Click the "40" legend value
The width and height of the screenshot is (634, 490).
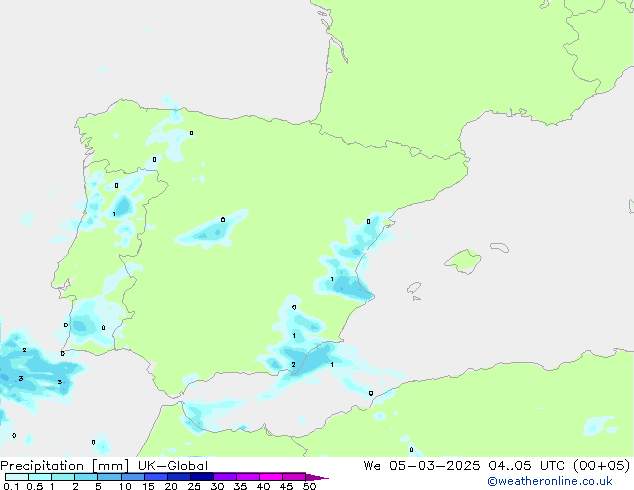(263, 486)
